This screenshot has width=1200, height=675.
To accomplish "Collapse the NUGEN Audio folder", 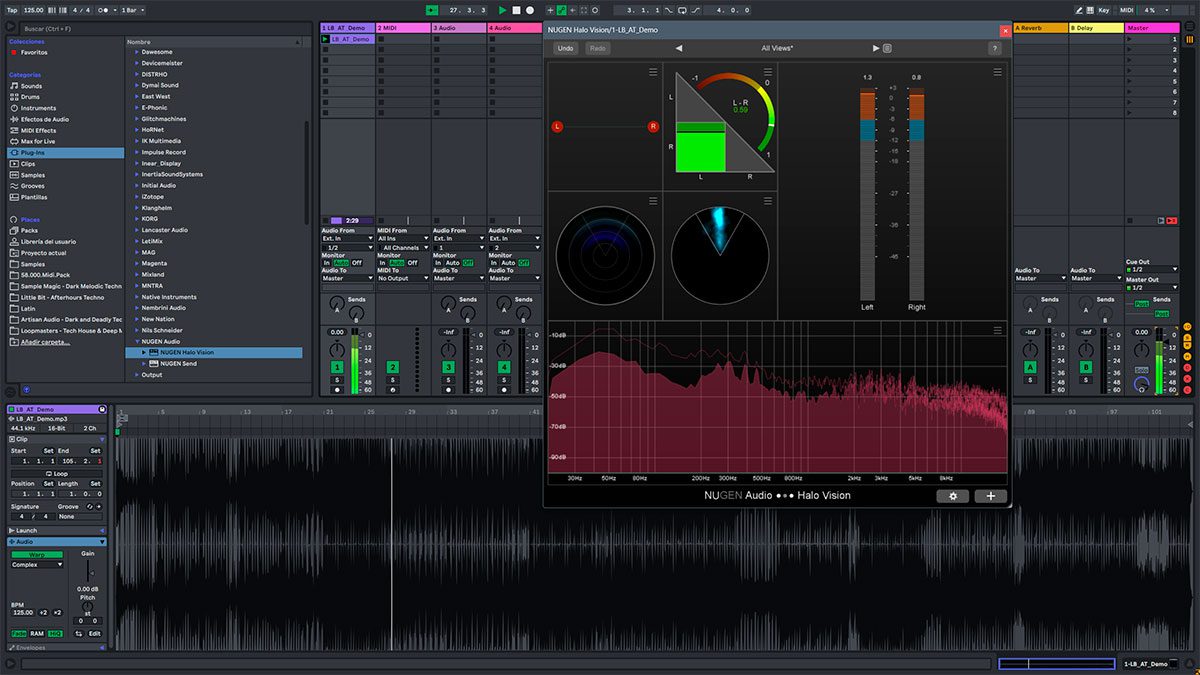I will (137, 341).
